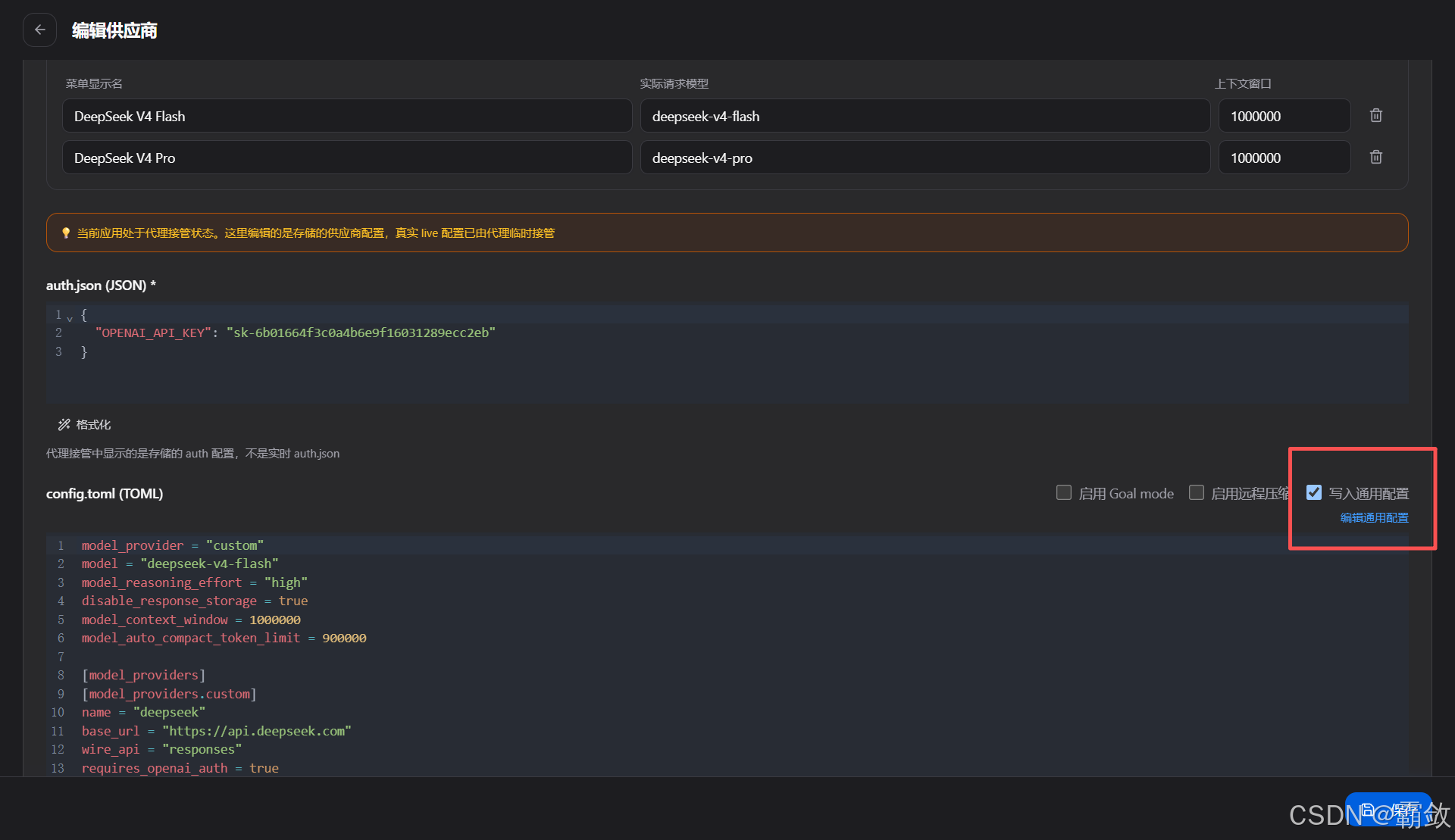Click the context window field in Flash row
1455x840 pixels.
click(1284, 116)
